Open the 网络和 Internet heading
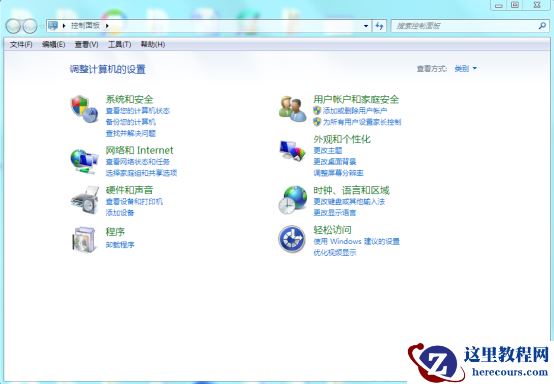 point(140,150)
